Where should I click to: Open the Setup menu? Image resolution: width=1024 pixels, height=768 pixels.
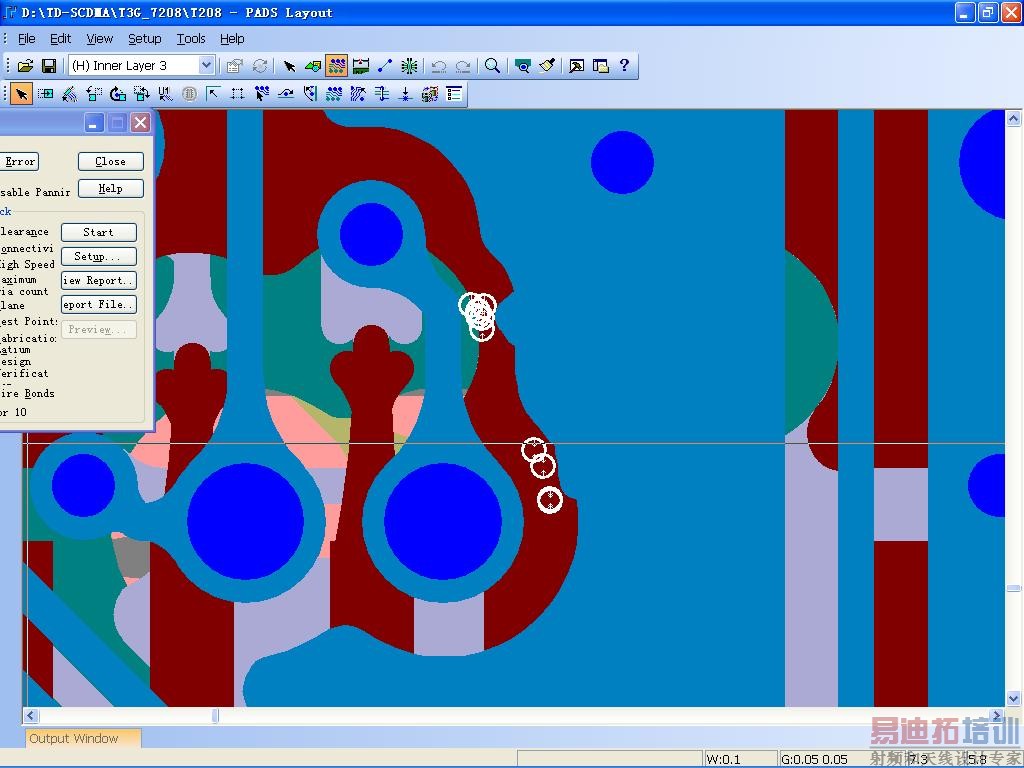point(144,39)
